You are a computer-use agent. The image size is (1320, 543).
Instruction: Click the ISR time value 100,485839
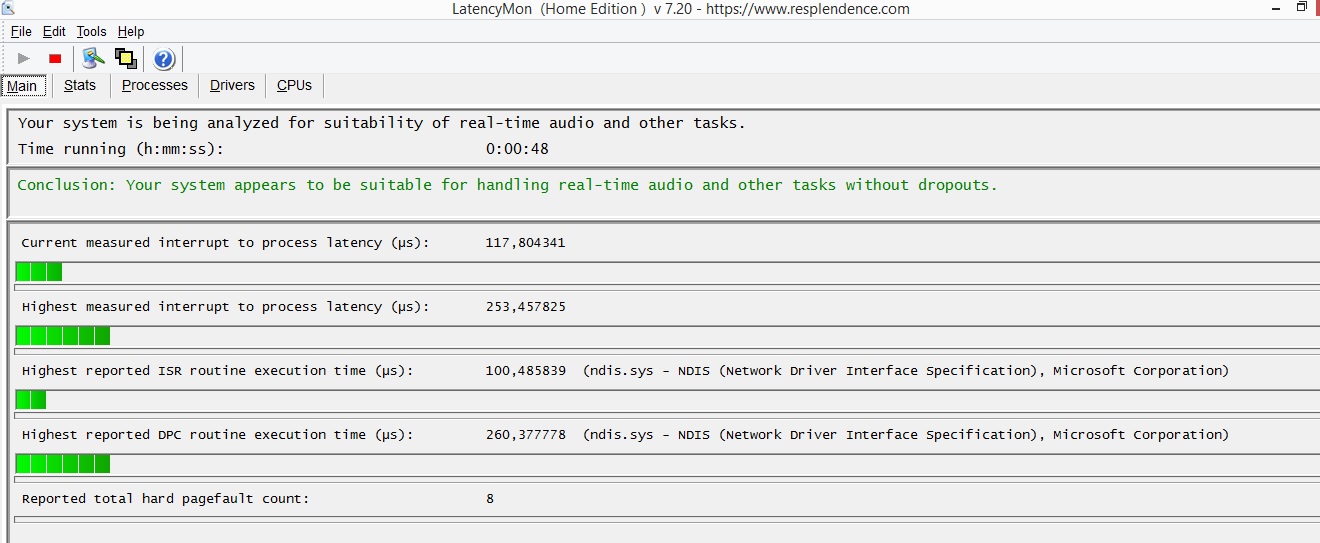coord(525,371)
